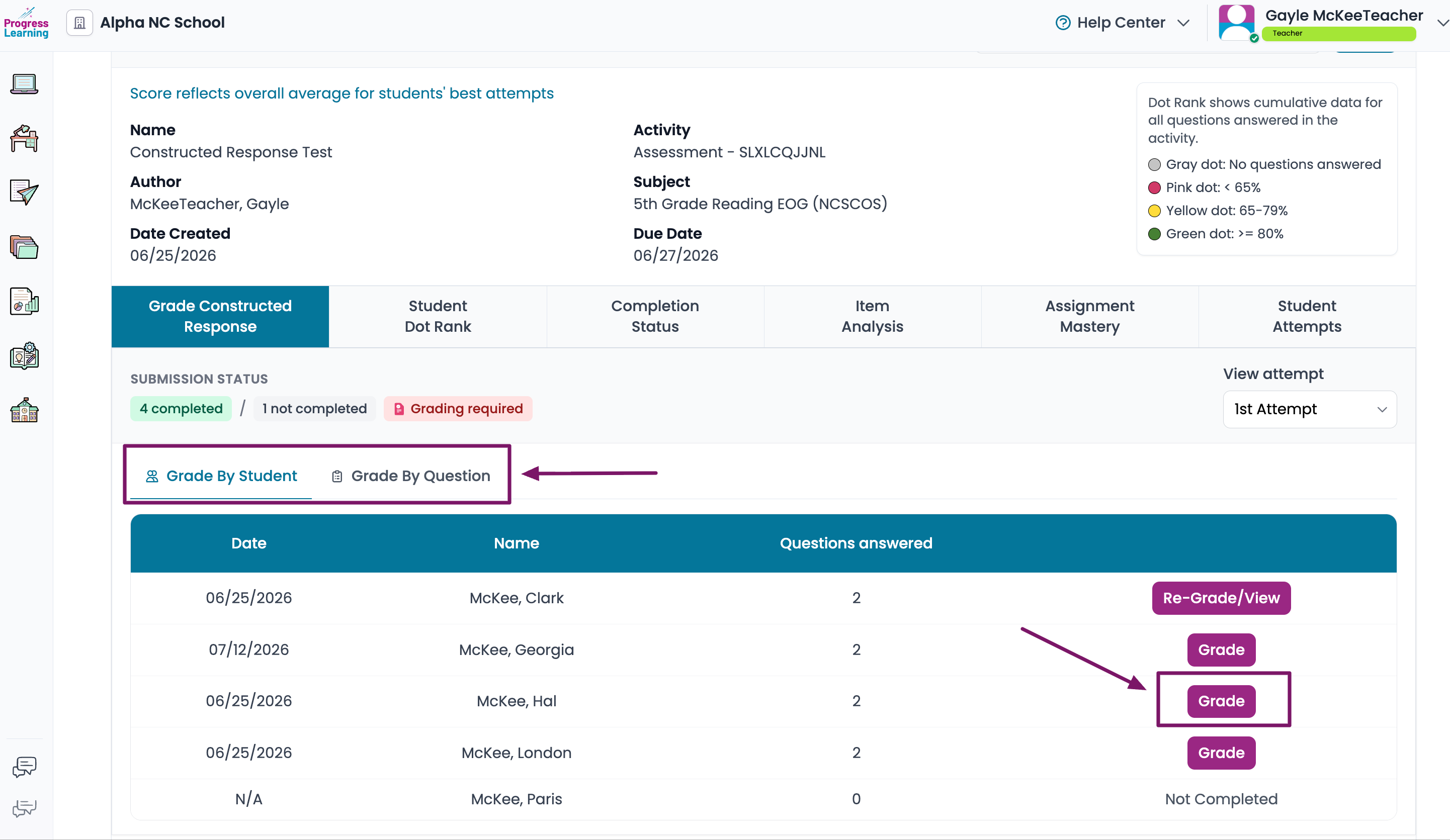Click the school building icon beside Alpha NC School
Viewport: 1450px width, 840px height.
click(x=79, y=23)
